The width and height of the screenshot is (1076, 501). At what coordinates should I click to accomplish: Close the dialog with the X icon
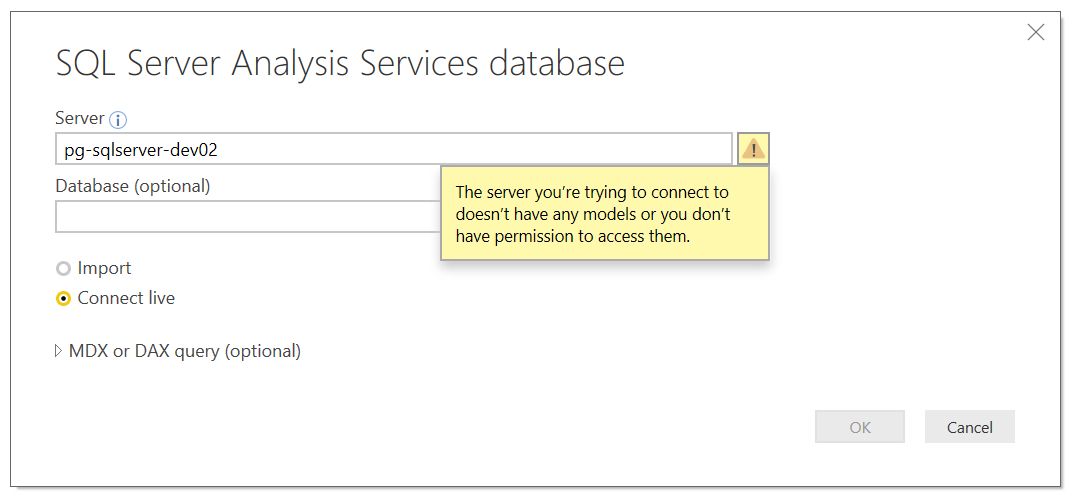[x=1036, y=33]
